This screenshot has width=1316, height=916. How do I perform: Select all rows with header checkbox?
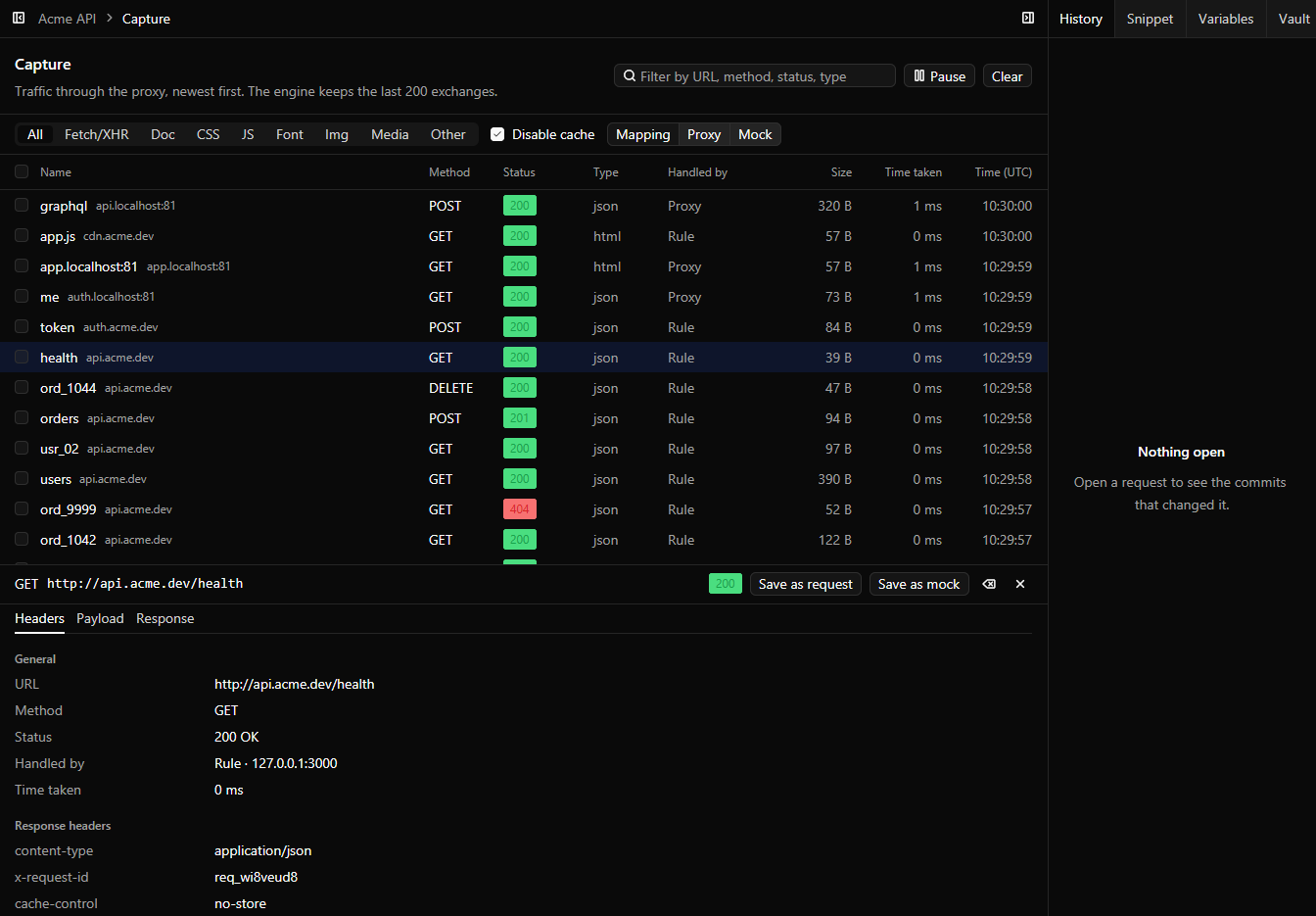22,171
